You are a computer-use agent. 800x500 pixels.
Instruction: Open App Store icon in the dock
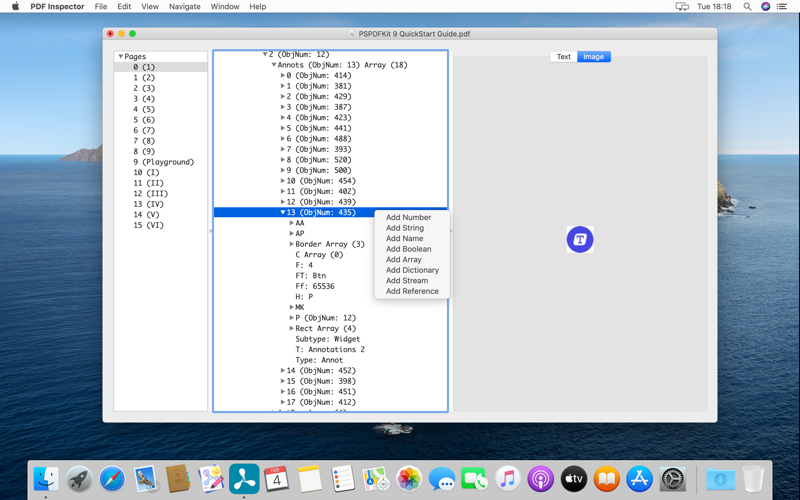click(639, 479)
